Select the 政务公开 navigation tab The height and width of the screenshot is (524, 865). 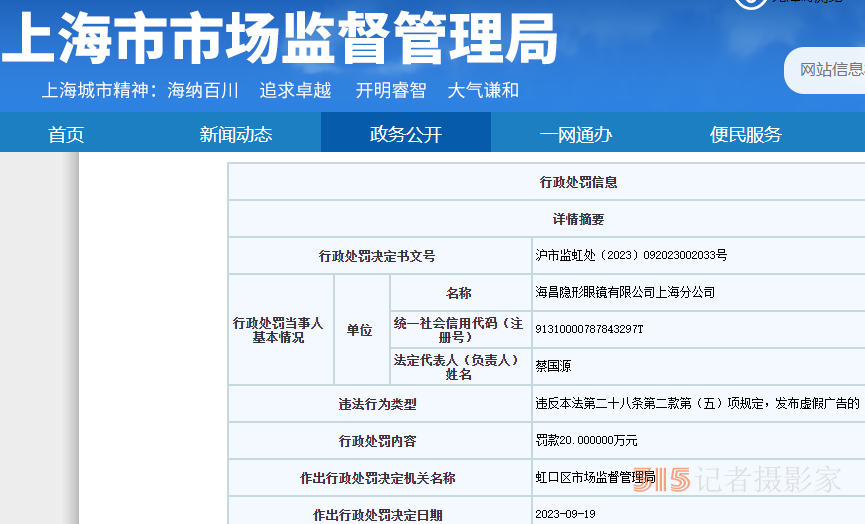(405, 133)
